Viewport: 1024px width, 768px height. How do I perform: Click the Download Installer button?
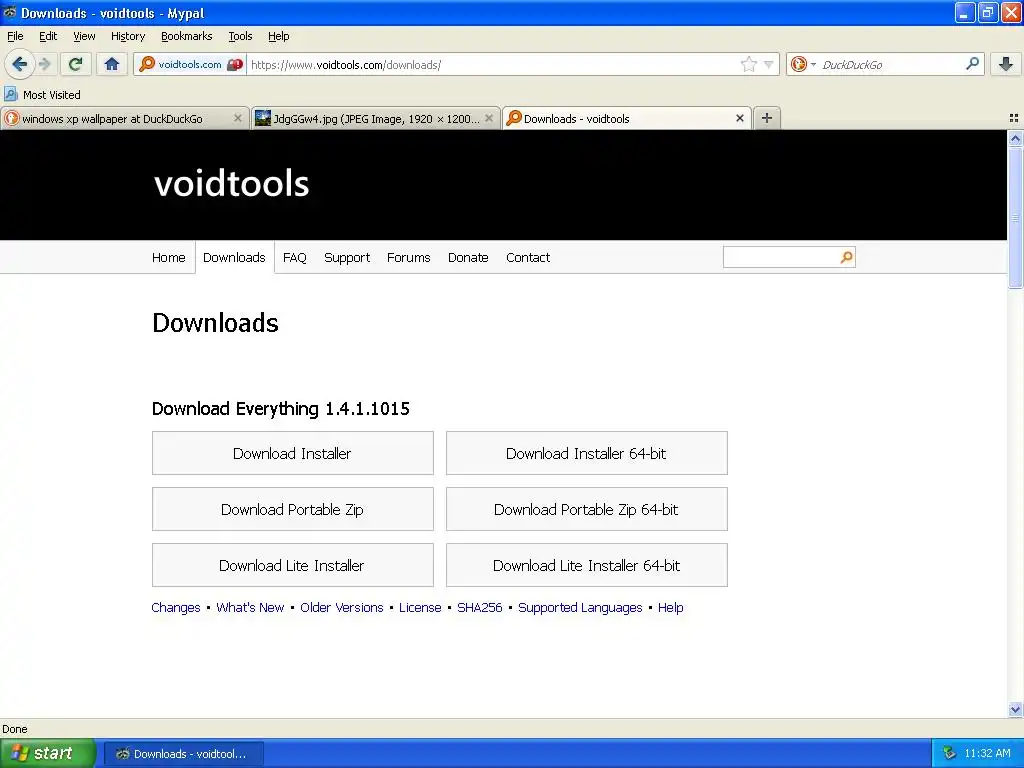click(293, 453)
